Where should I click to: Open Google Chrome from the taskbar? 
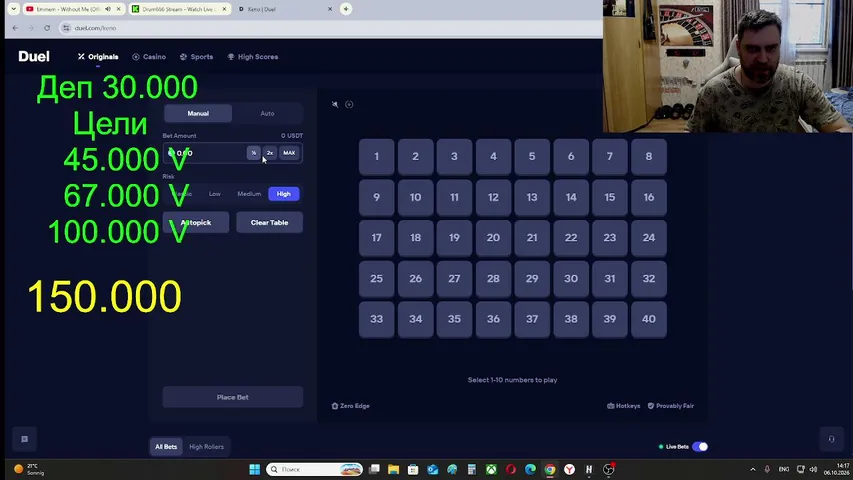coord(550,469)
